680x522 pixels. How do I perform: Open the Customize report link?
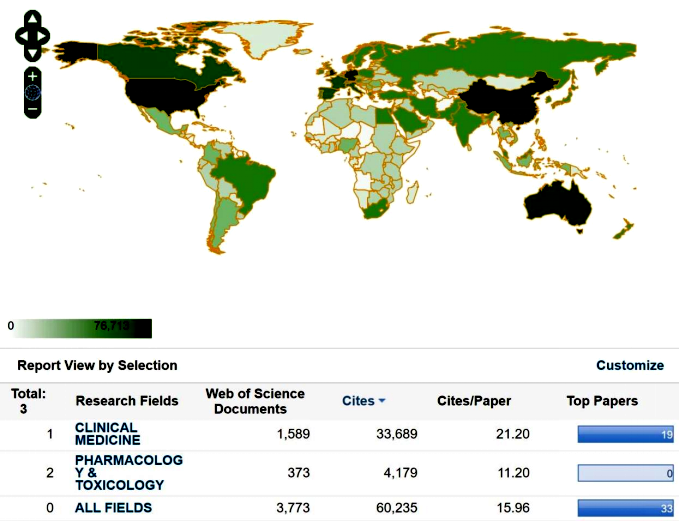[x=629, y=365]
